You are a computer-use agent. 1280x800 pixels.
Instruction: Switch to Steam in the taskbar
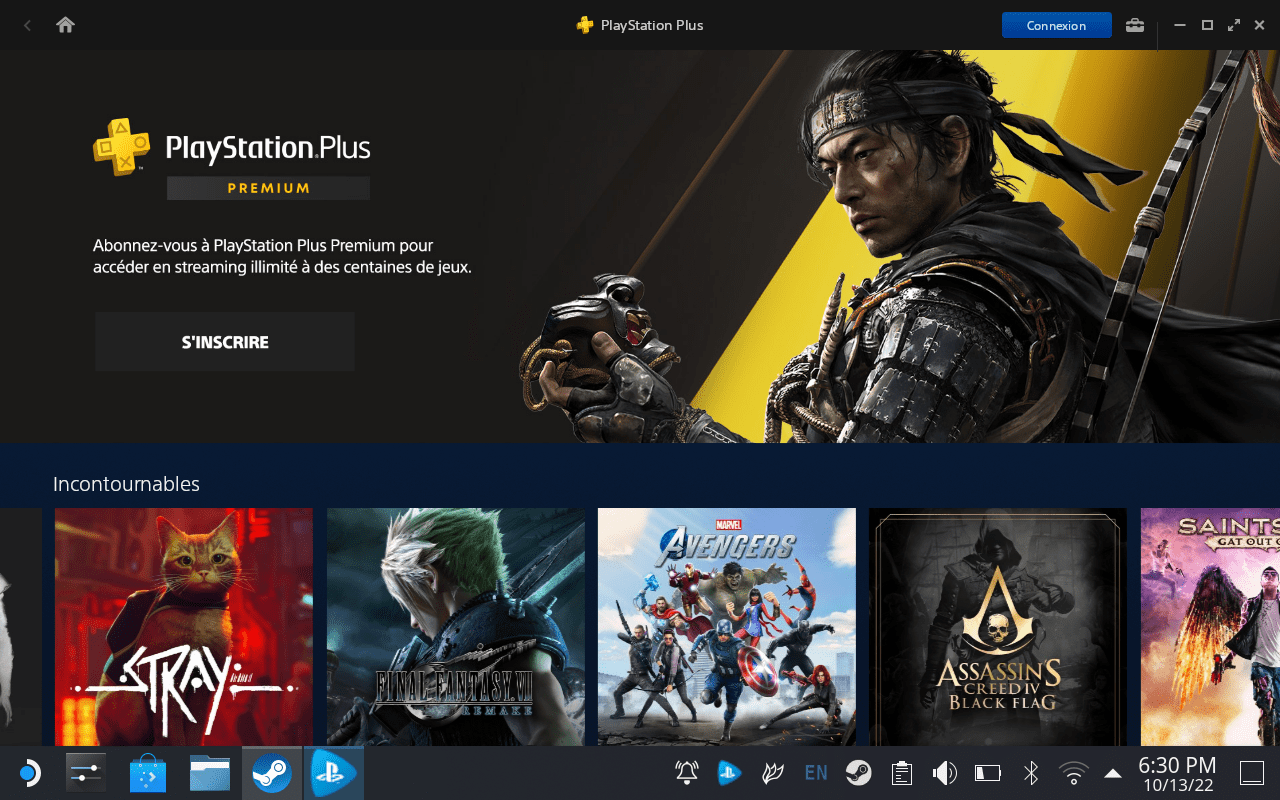click(272, 773)
